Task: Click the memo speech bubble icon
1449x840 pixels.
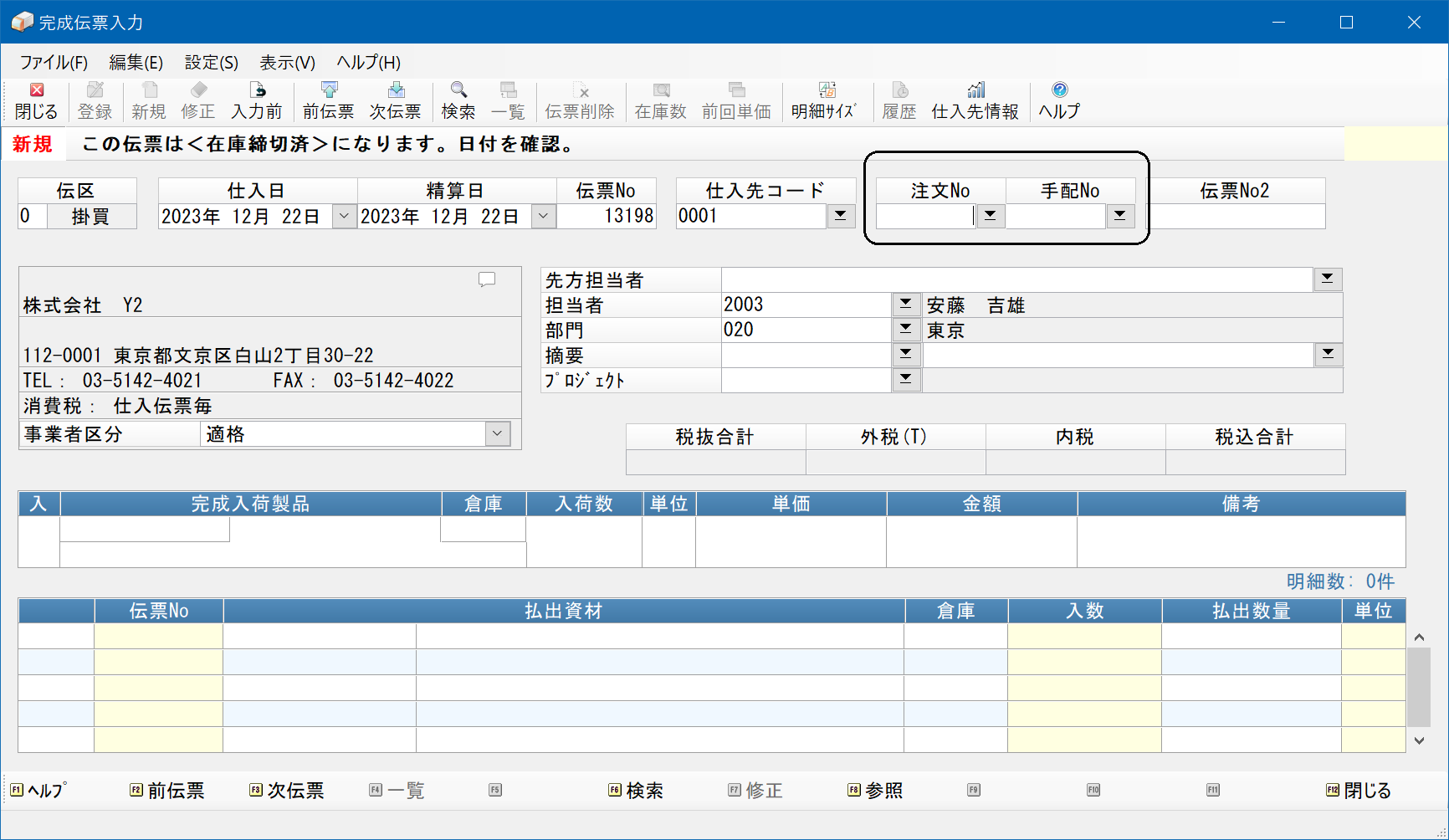Action: pyautogui.click(x=487, y=279)
